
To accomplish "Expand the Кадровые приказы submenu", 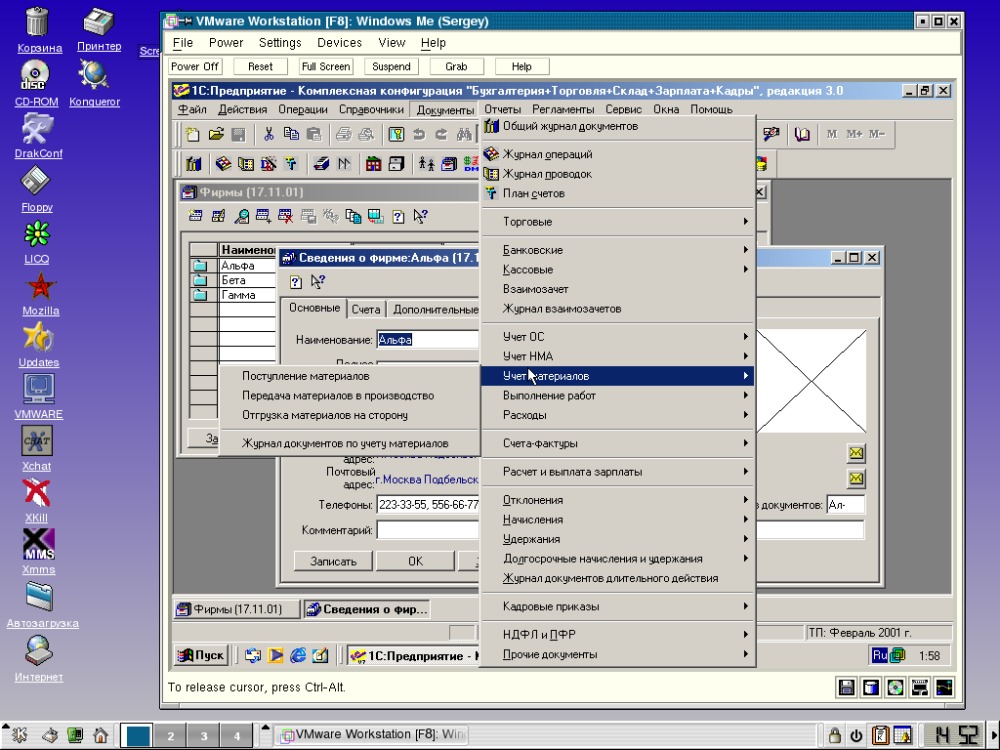I will (x=617, y=606).
